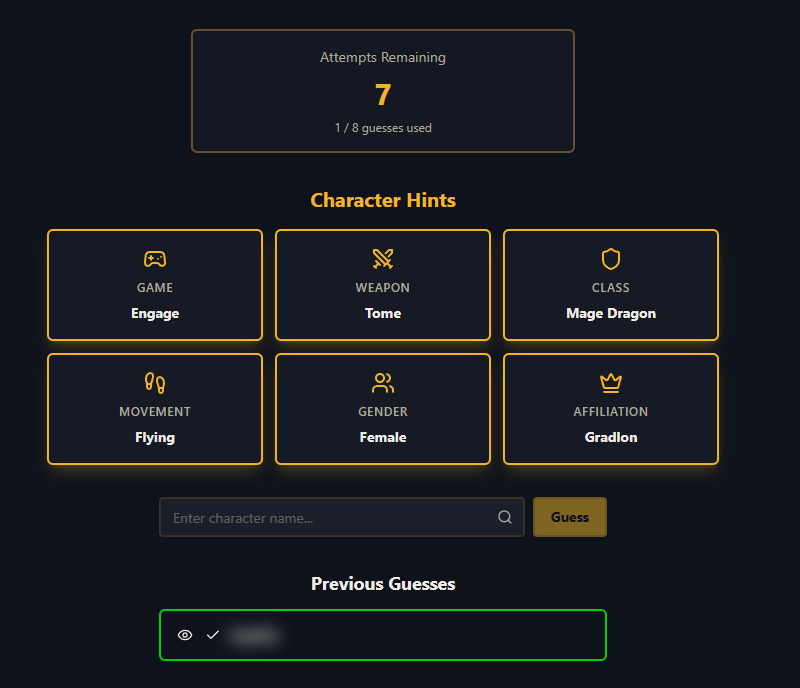Click the Mage Dragon class value
This screenshot has width=800, height=688.
(611, 313)
